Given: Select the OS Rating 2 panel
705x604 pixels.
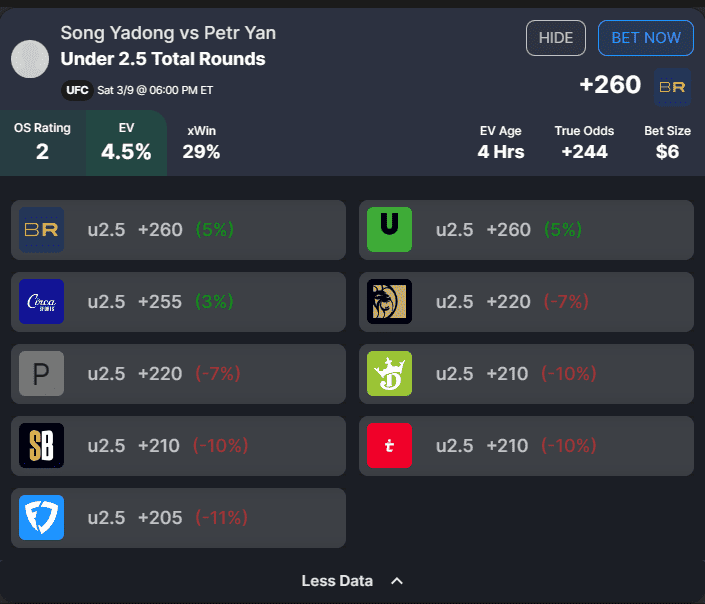Looking at the screenshot, I should [43, 143].
